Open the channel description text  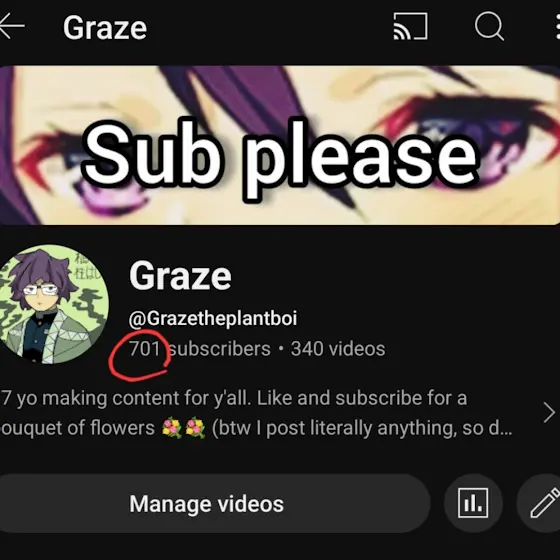pyautogui.click(x=257, y=413)
